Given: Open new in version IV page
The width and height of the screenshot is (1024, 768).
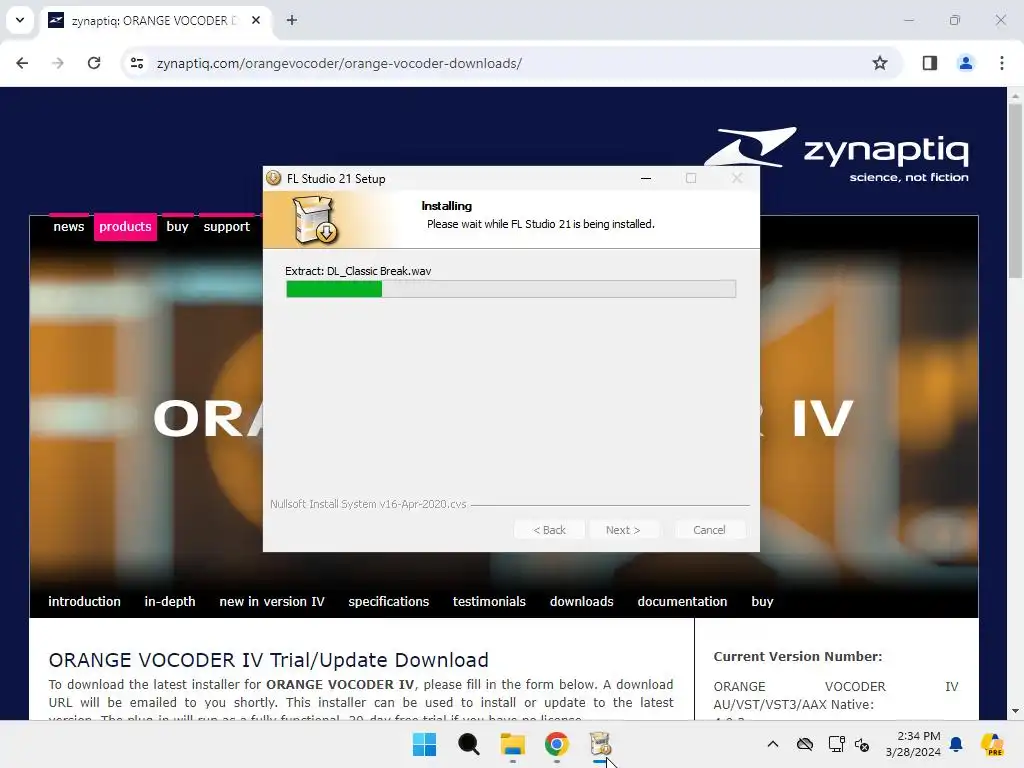Looking at the screenshot, I should 272,601.
